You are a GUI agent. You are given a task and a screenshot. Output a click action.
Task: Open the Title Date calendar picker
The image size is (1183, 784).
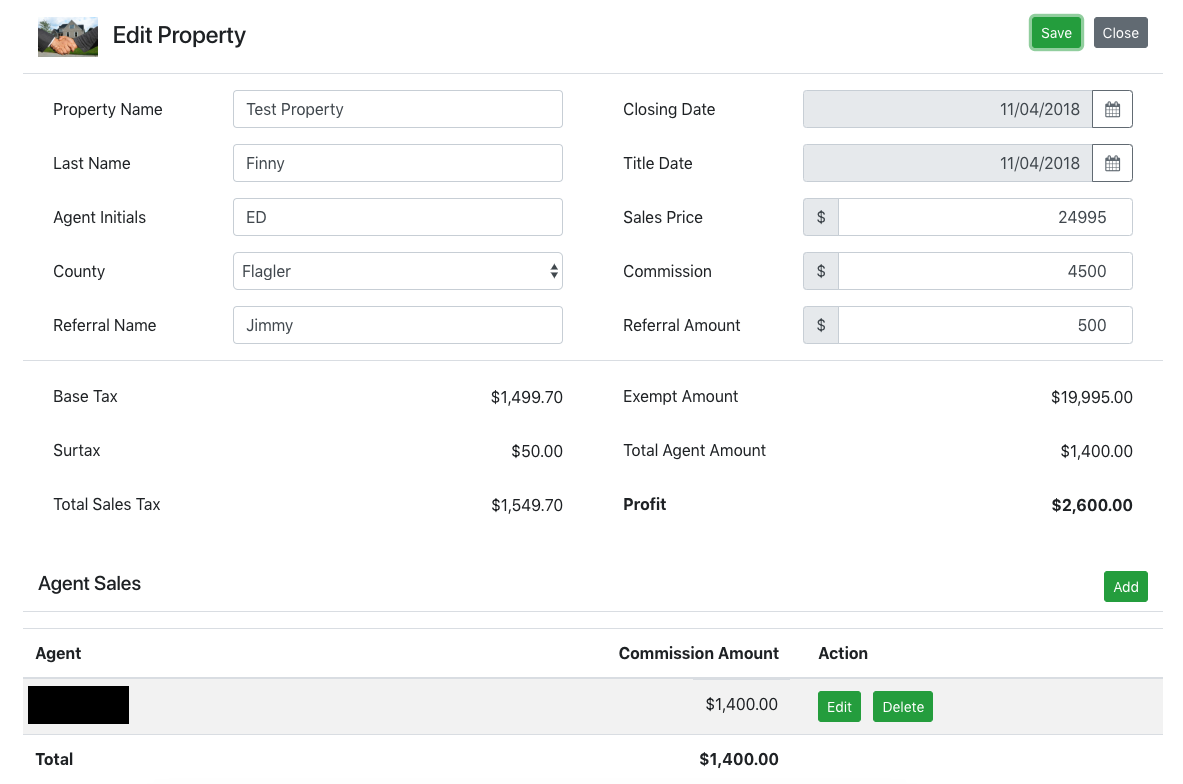click(x=1112, y=164)
